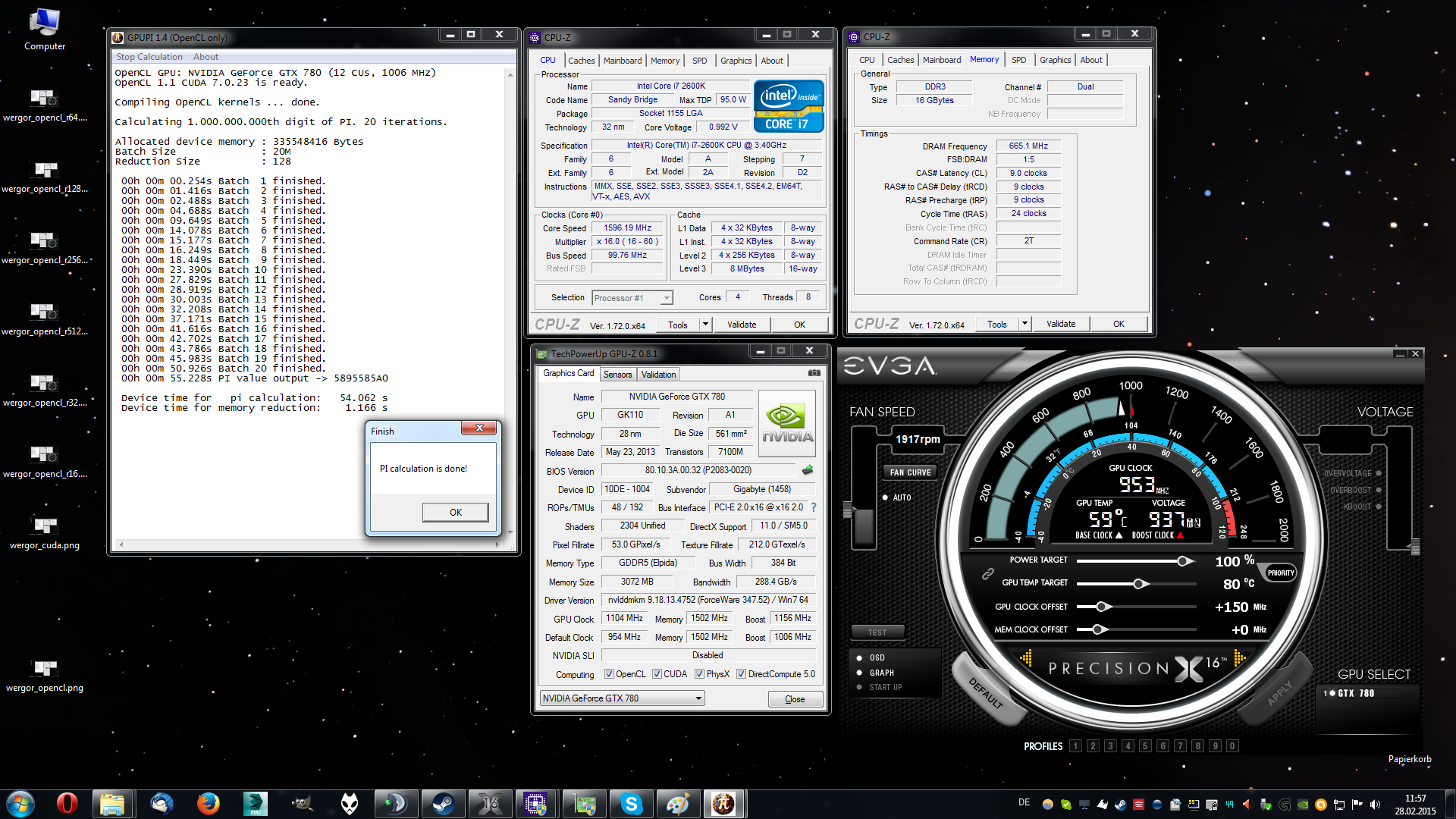The image size is (1456, 819).
Task: Open Steam from the taskbar
Action: [443, 804]
